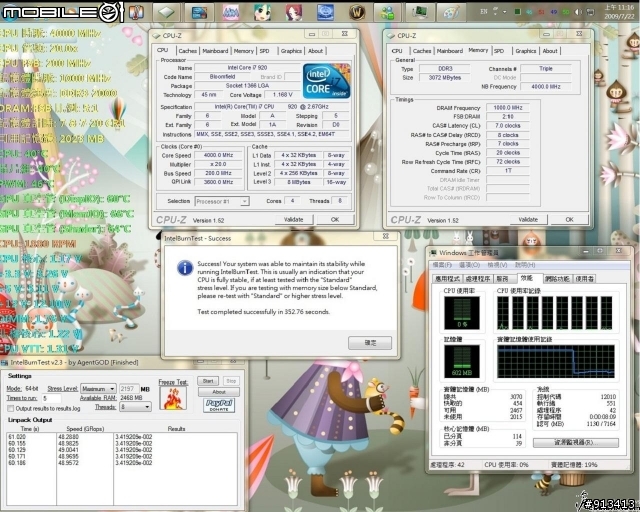Select the 網路功能 tab in Task Manager
Image resolution: width=640 pixels, height=512 pixels.
tap(558, 279)
